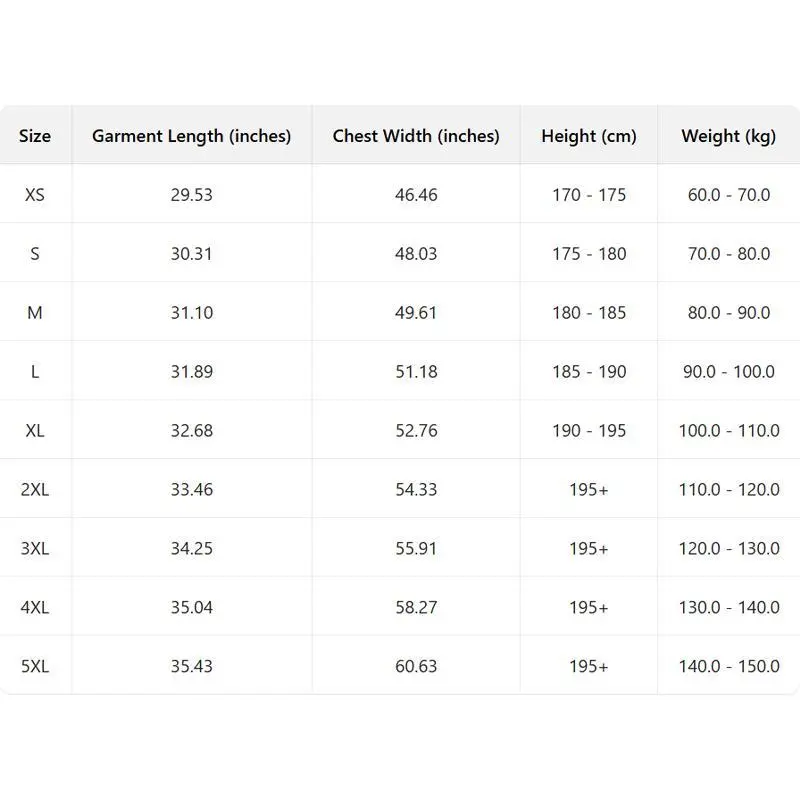Click garment length value 32.68
Screen dimensions: 800x800
191,431
